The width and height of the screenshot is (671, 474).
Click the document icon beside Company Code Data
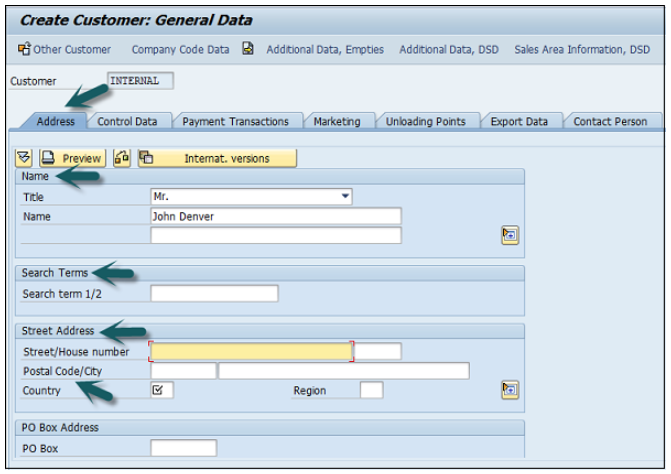point(248,49)
